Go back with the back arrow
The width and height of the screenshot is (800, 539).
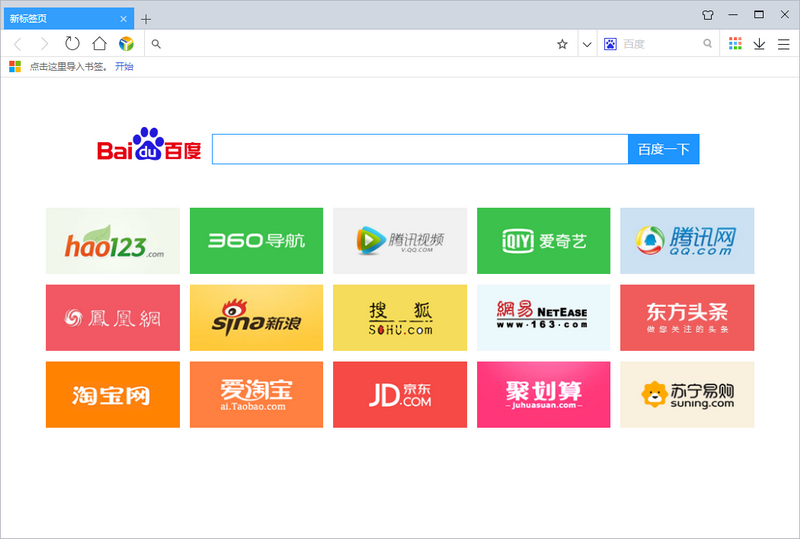coord(18,44)
